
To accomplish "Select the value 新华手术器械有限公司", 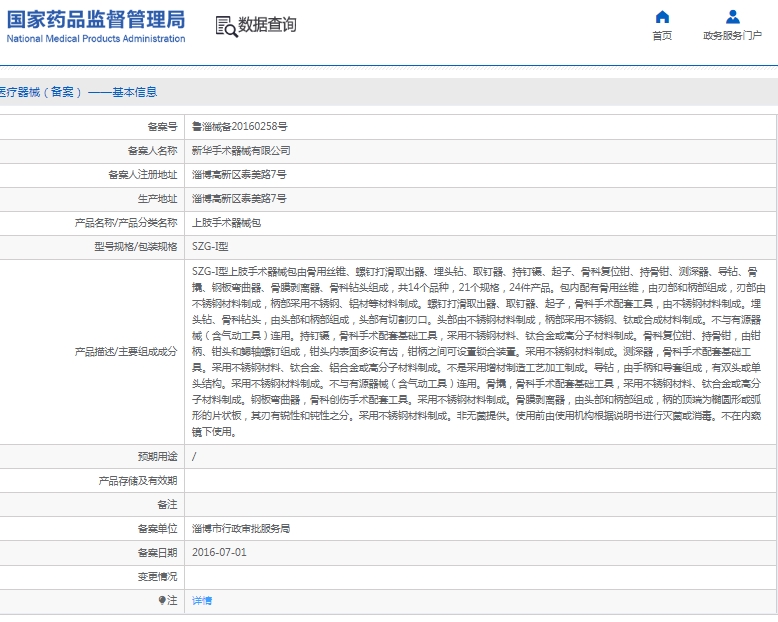I will point(241,150).
